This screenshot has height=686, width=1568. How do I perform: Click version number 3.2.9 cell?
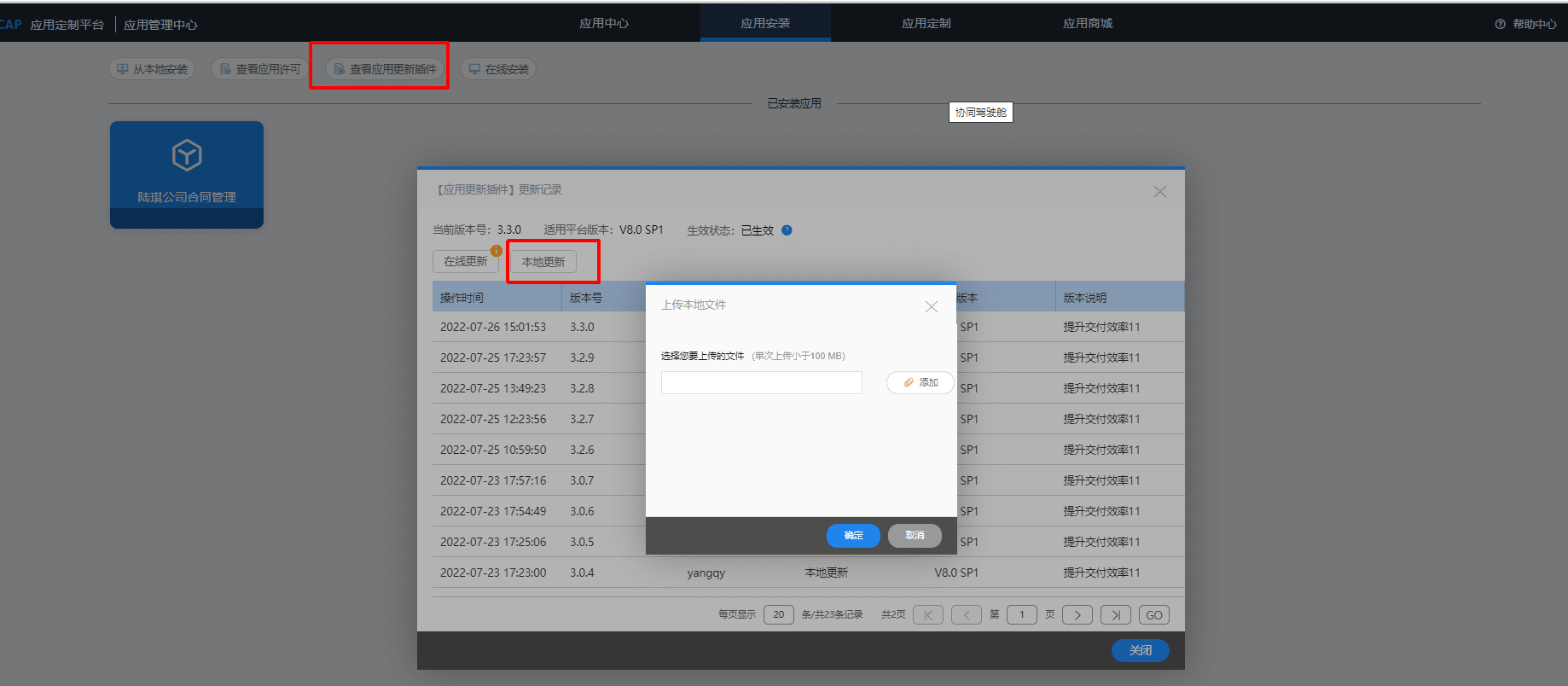pyautogui.click(x=582, y=358)
